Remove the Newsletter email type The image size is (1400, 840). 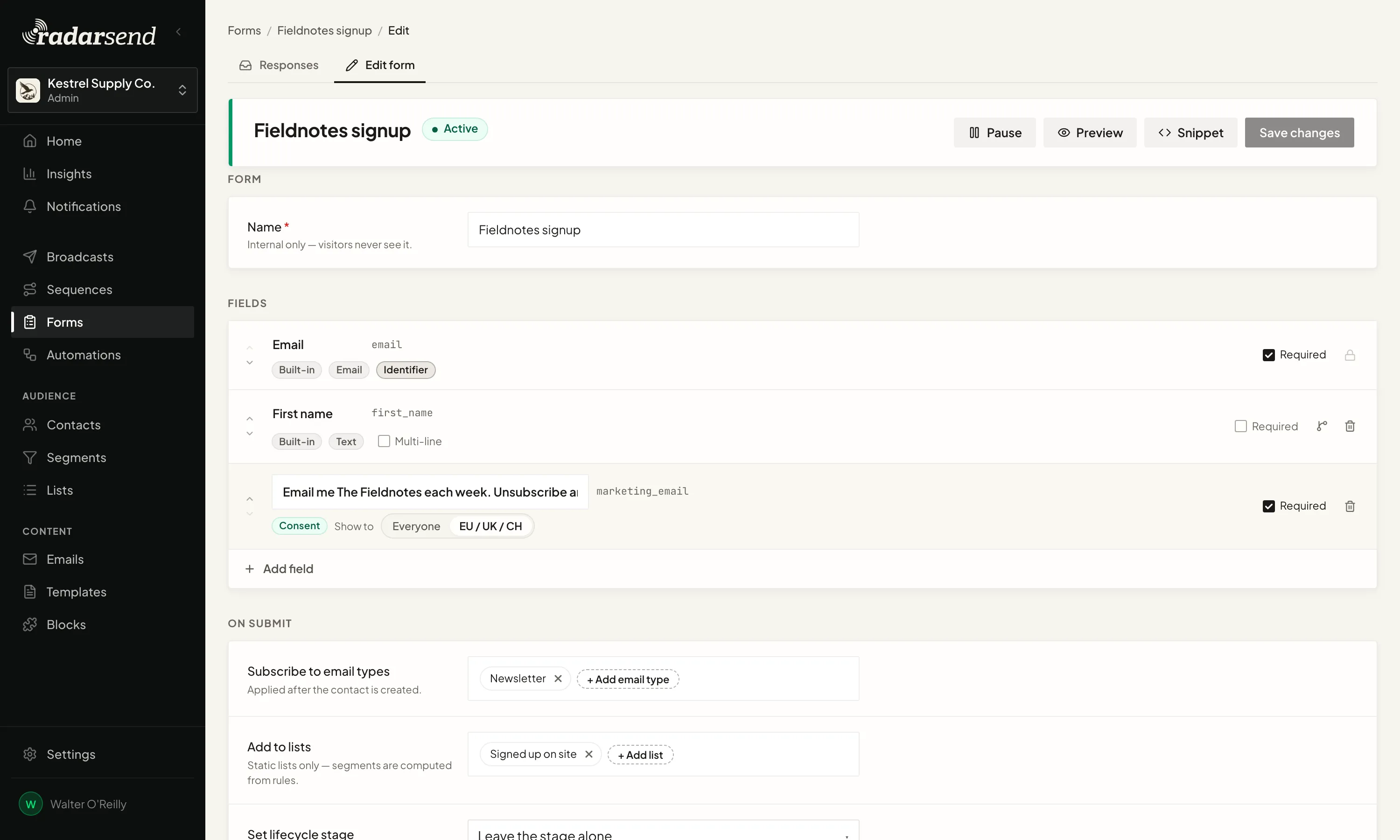558,679
